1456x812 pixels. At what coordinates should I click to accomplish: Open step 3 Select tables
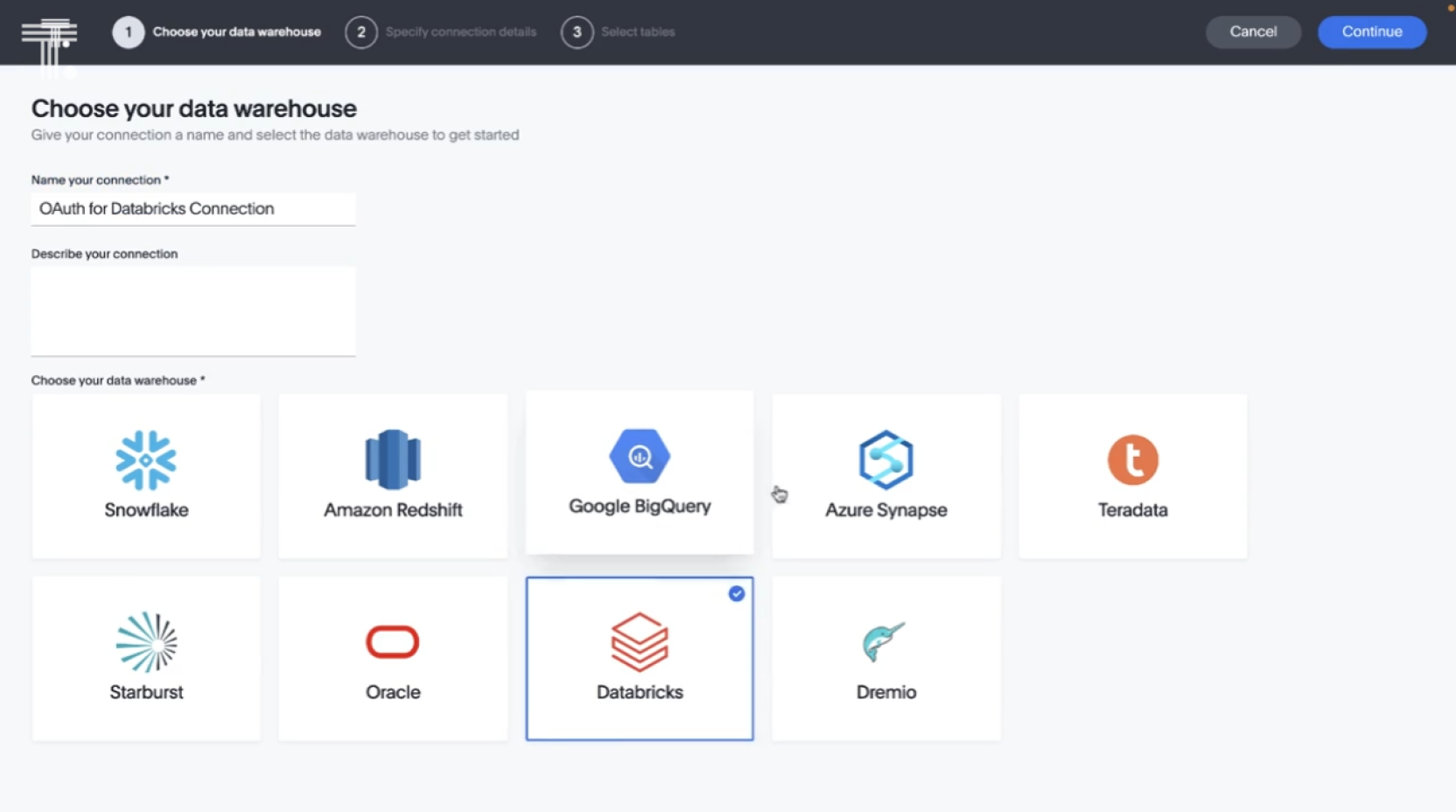point(619,32)
